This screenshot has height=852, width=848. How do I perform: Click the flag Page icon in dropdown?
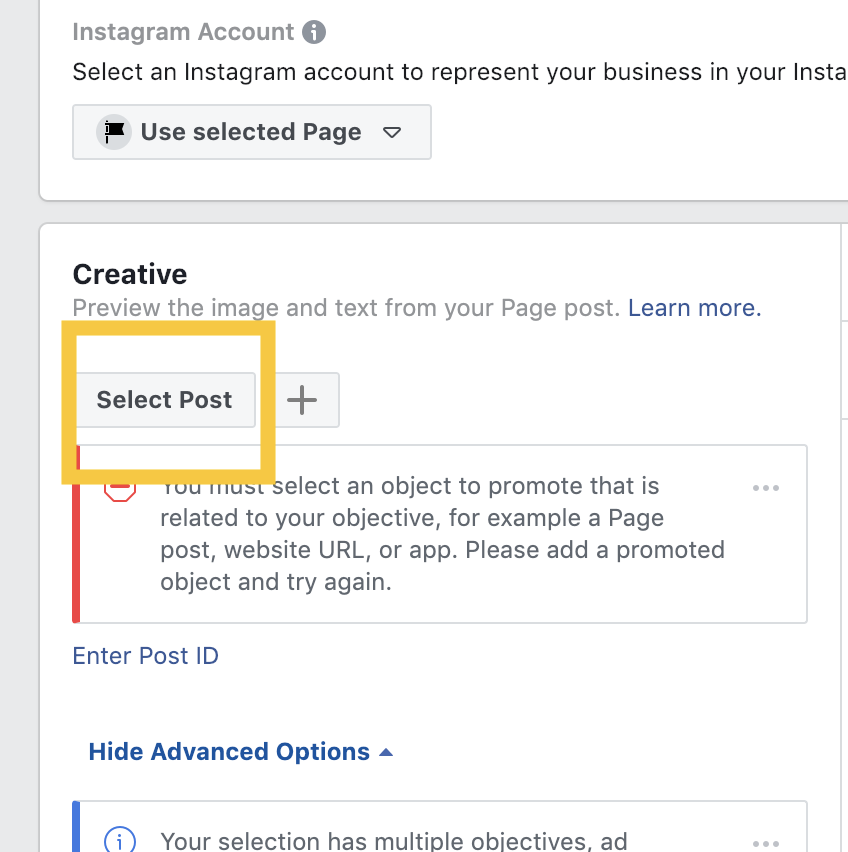tap(114, 132)
